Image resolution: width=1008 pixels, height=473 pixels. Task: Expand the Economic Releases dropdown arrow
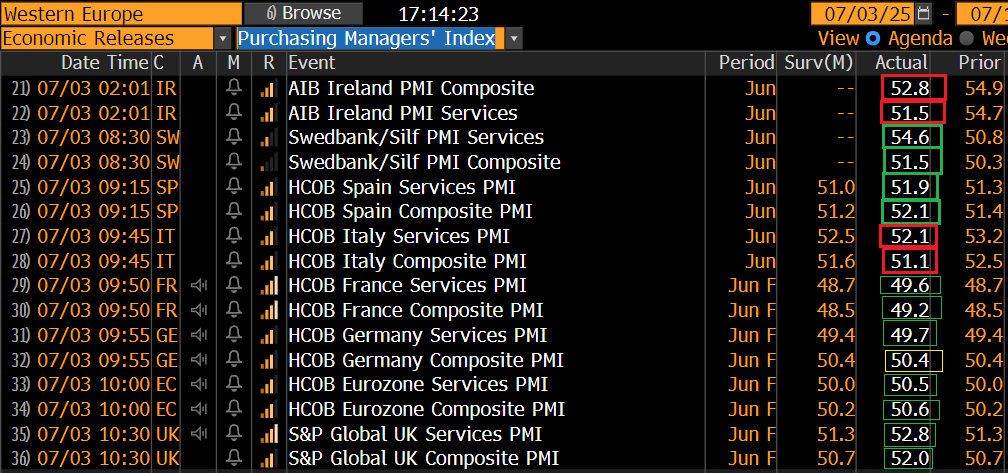[x=223, y=39]
